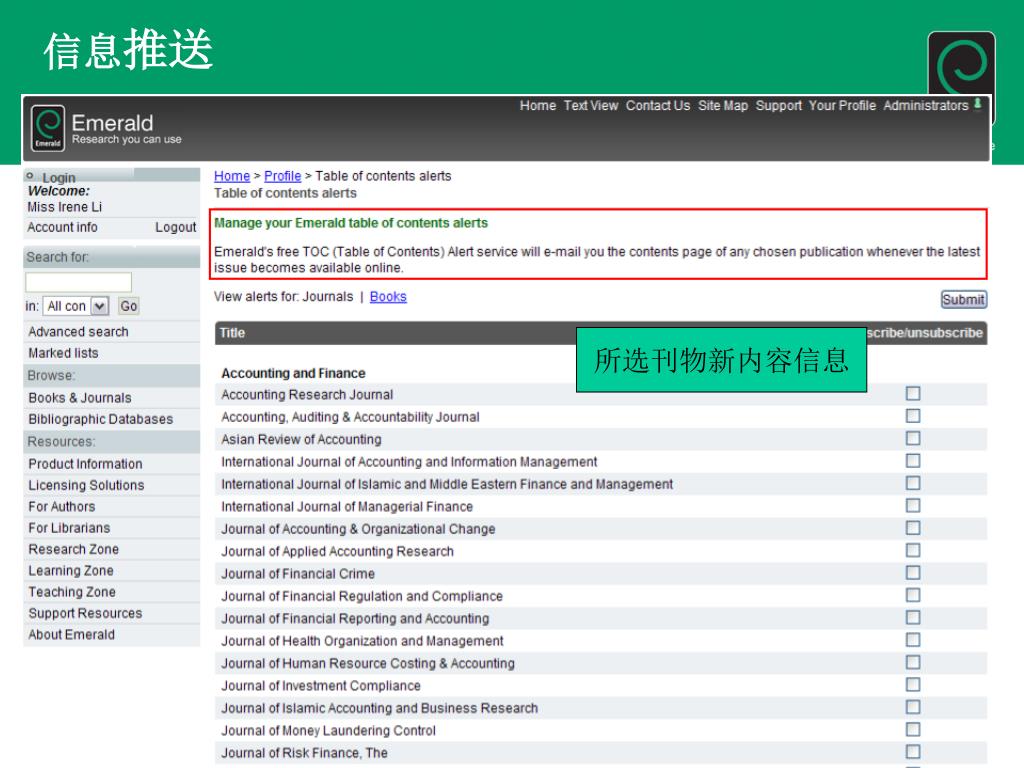Click the Logout link
Screen dimensions: 1024x768
(175, 227)
